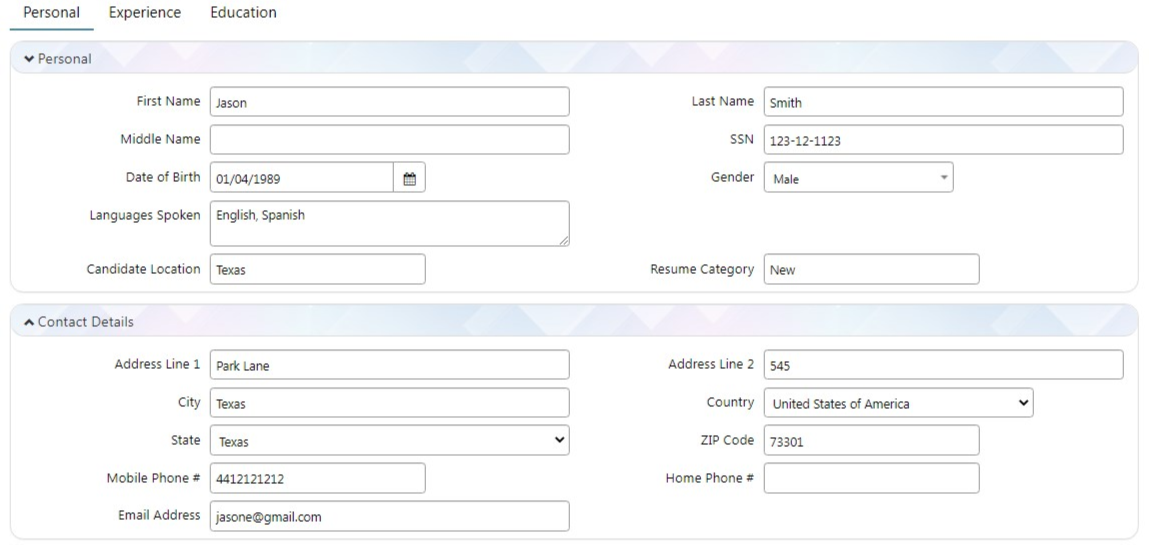Toggle the Contact Details section chevron
The image size is (1149, 545).
tap(30, 322)
